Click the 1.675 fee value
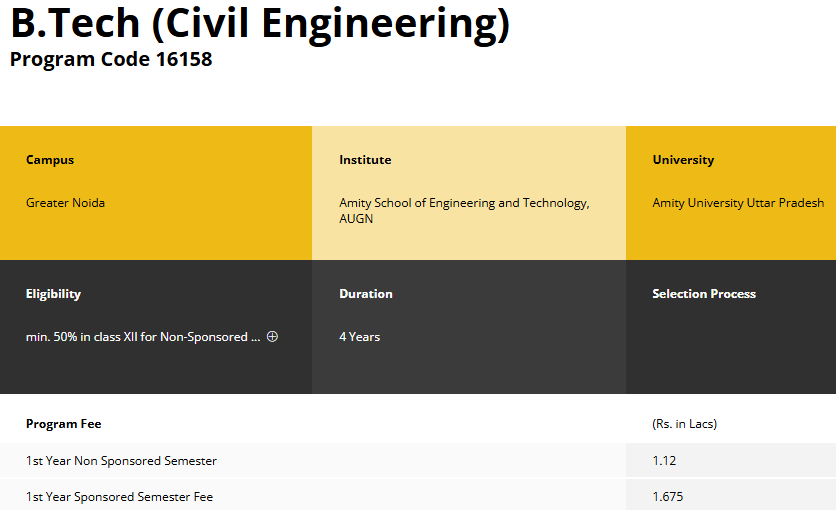Screen dimensions: 836x510 [668, 497]
